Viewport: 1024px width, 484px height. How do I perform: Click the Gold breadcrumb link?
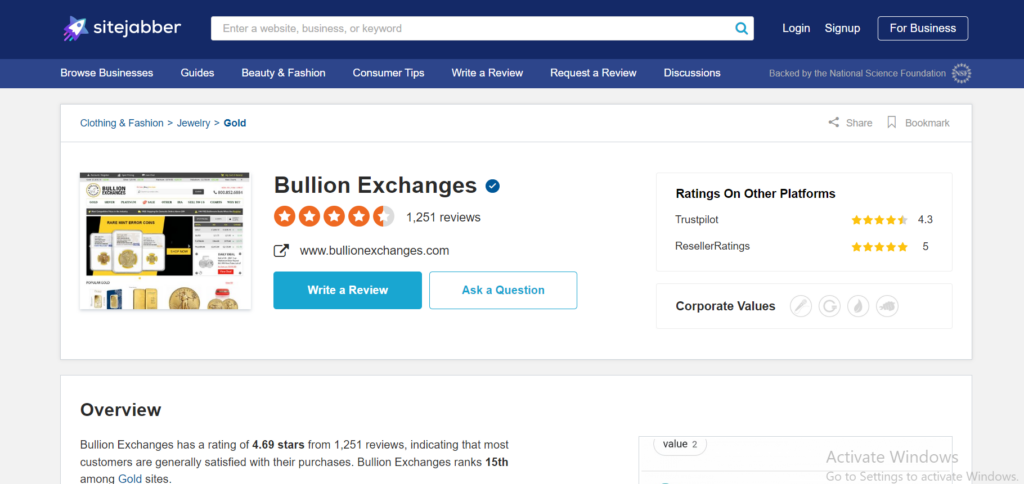click(x=235, y=123)
